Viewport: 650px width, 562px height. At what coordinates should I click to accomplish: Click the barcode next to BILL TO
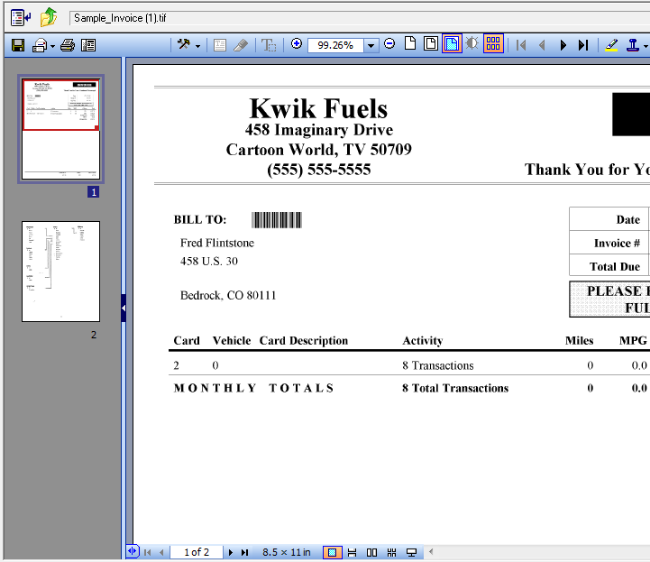pos(276,220)
